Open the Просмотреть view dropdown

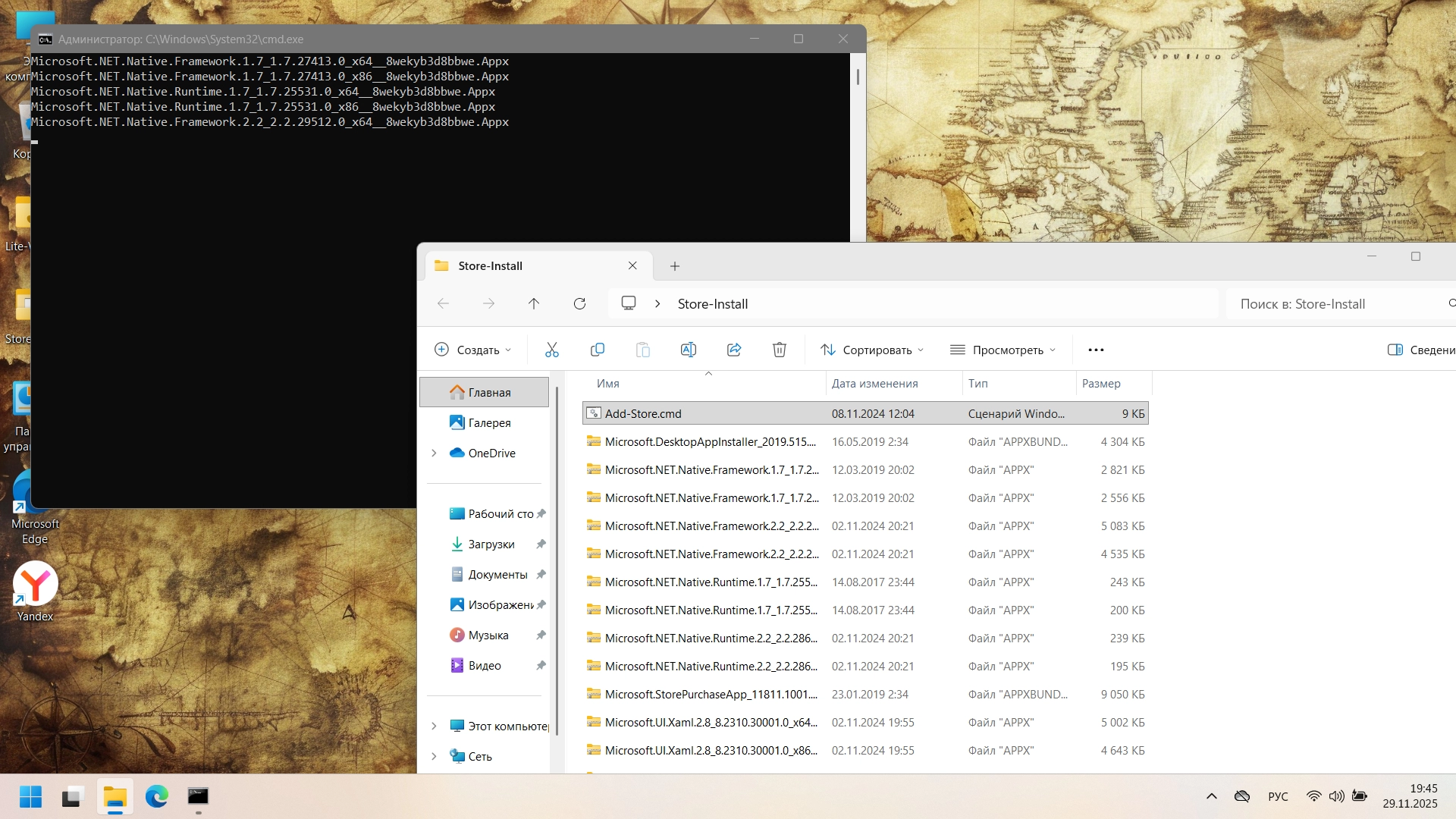1003,350
